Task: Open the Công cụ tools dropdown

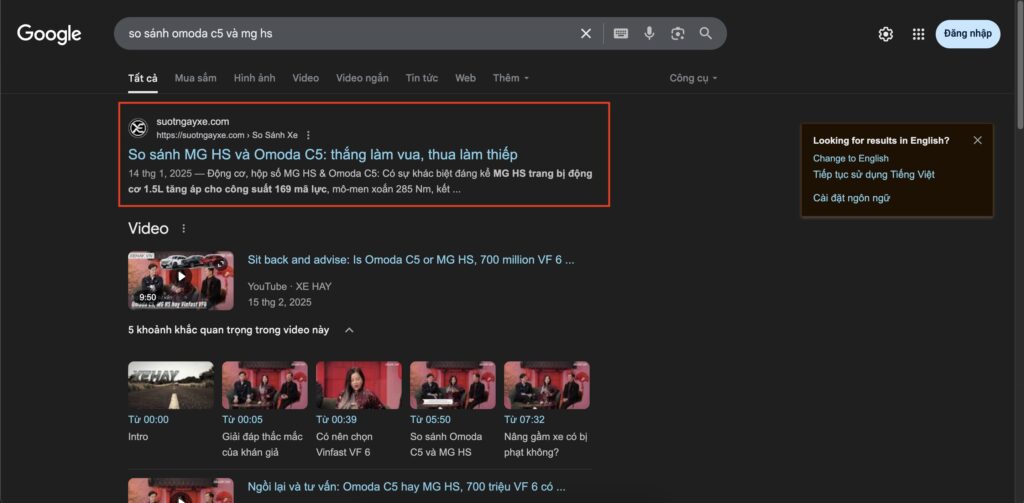Action: [693, 78]
